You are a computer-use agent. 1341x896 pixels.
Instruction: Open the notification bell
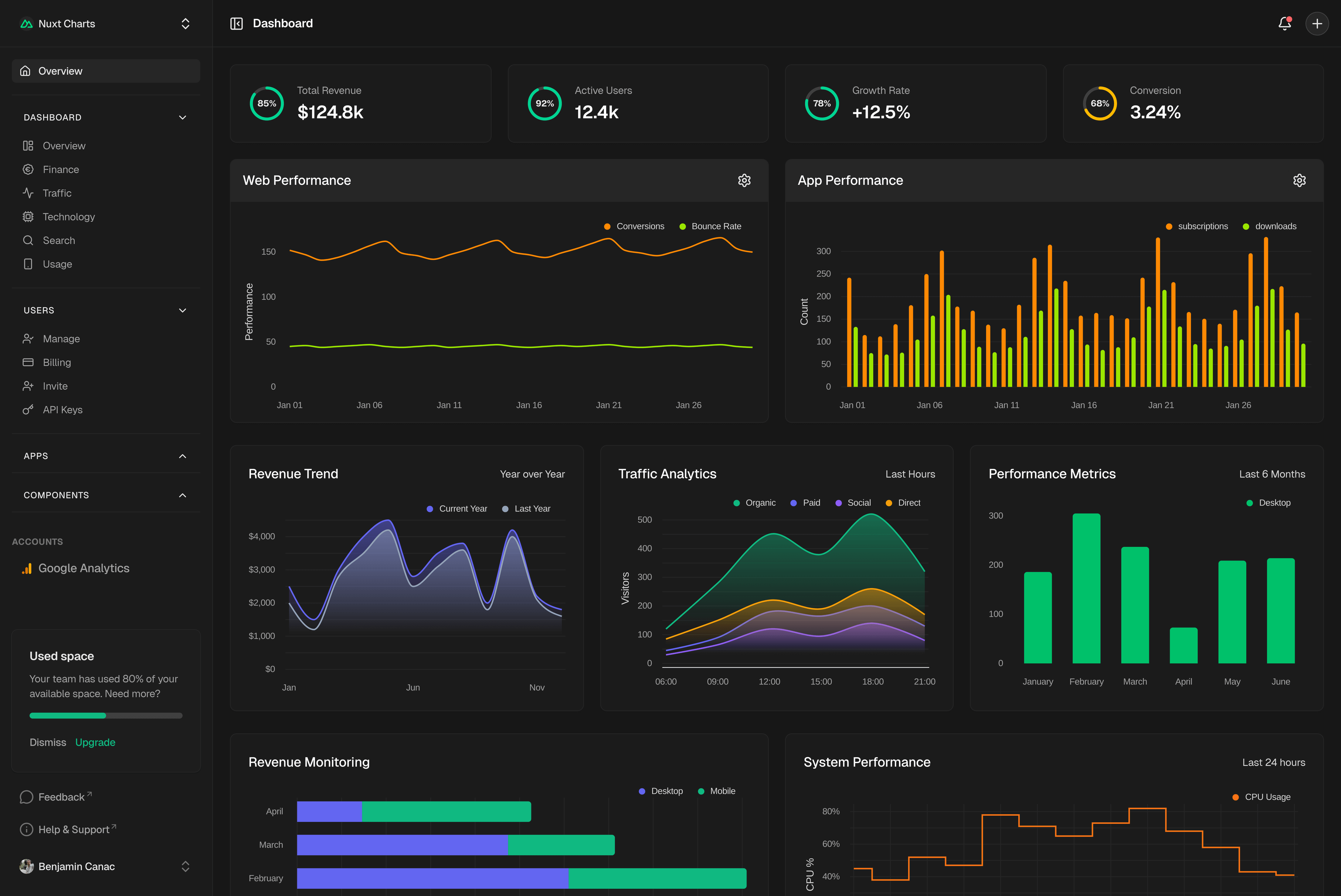tap(1284, 23)
